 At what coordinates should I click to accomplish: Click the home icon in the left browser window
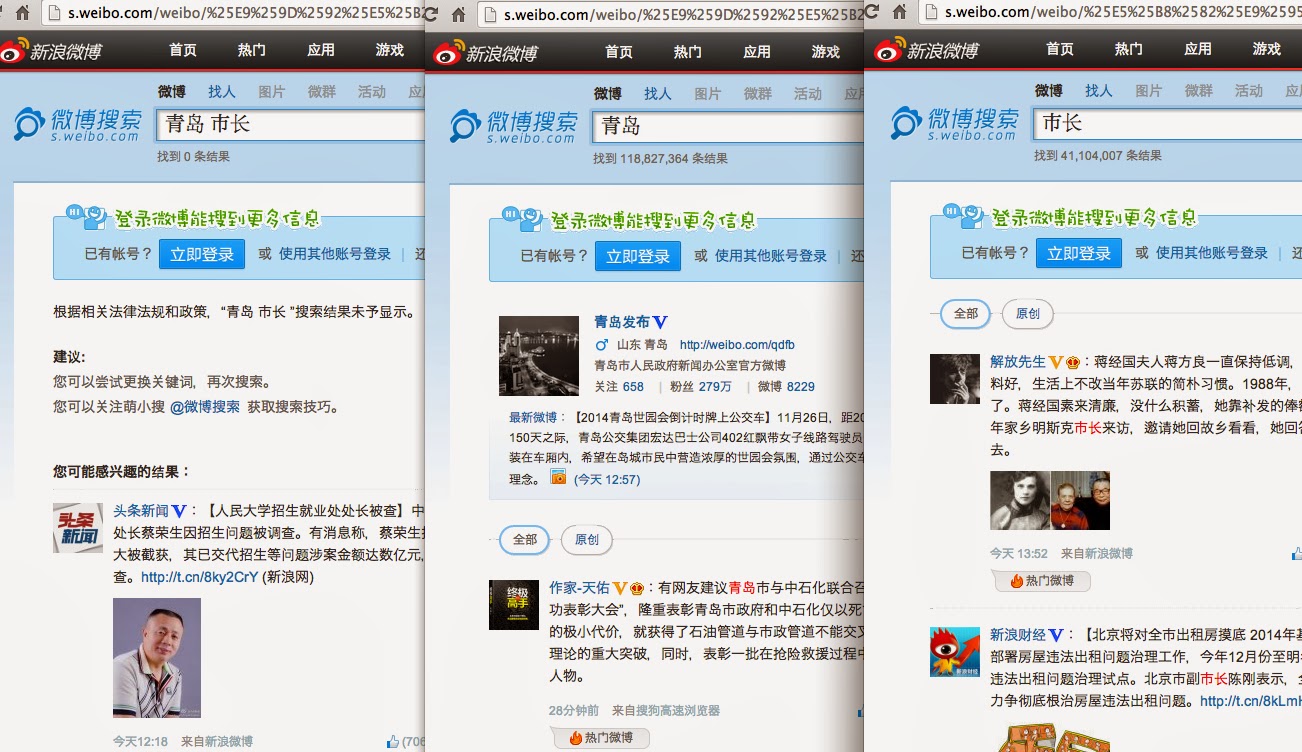click(22, 13)
